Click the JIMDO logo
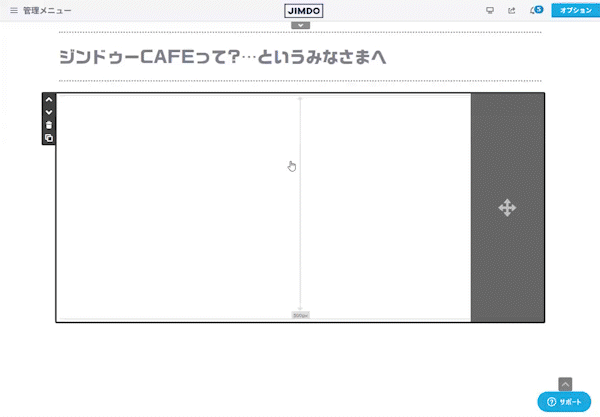This screenshot has height=417, width=600. 303,11
